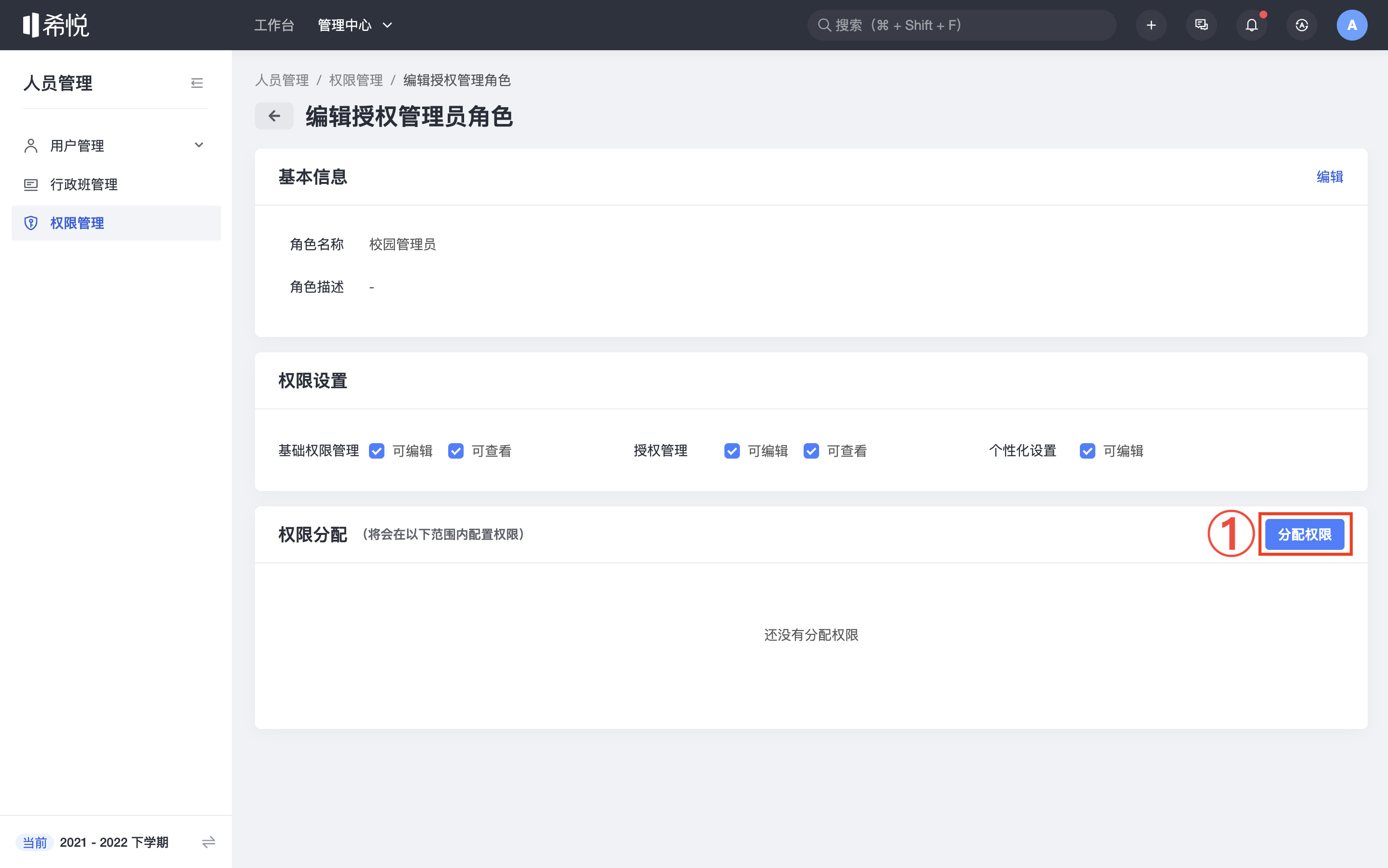The width and height of the screenshot is (1388, 868).
Task: Open the 行政班管理 sidebar item
Action: (x=116, y=184)
